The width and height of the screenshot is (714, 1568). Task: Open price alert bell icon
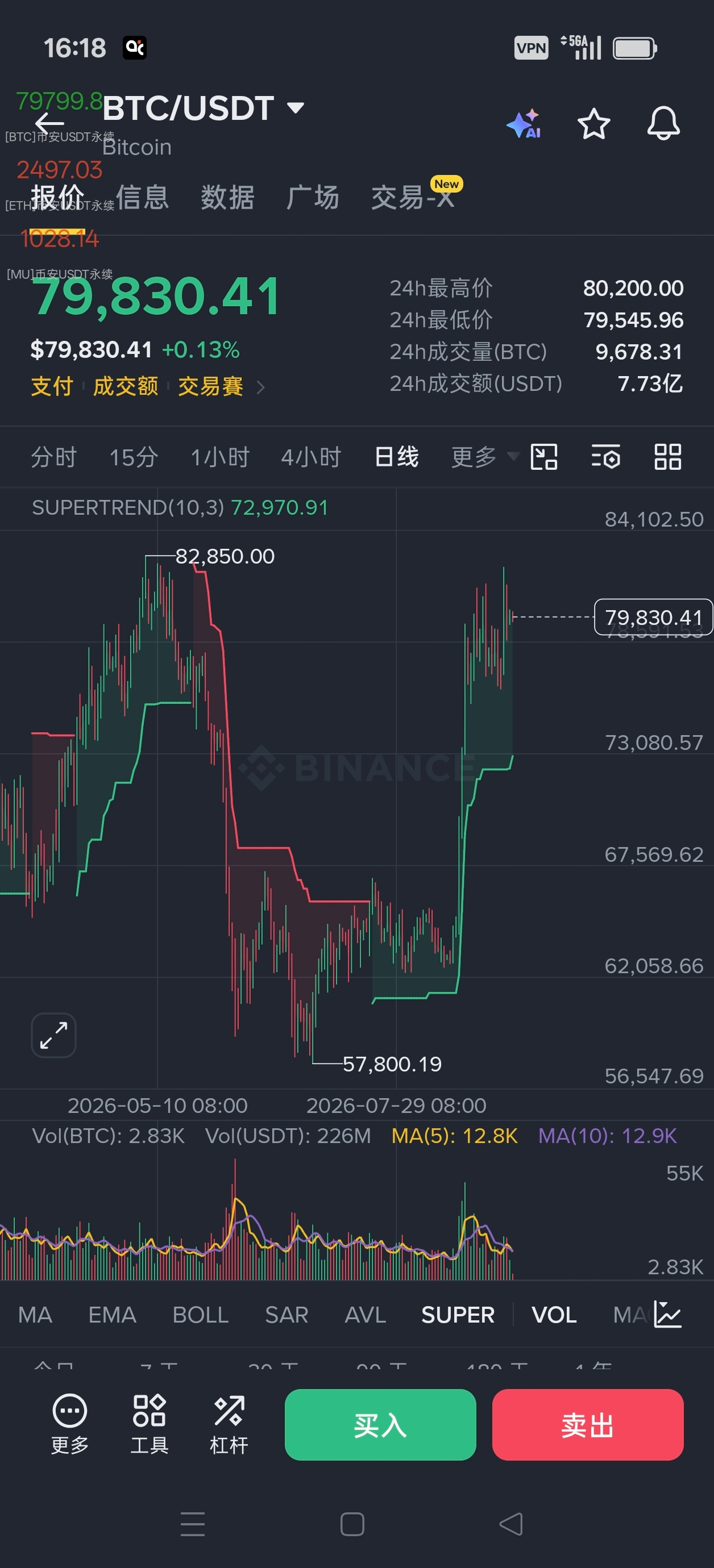click(663, 124)
